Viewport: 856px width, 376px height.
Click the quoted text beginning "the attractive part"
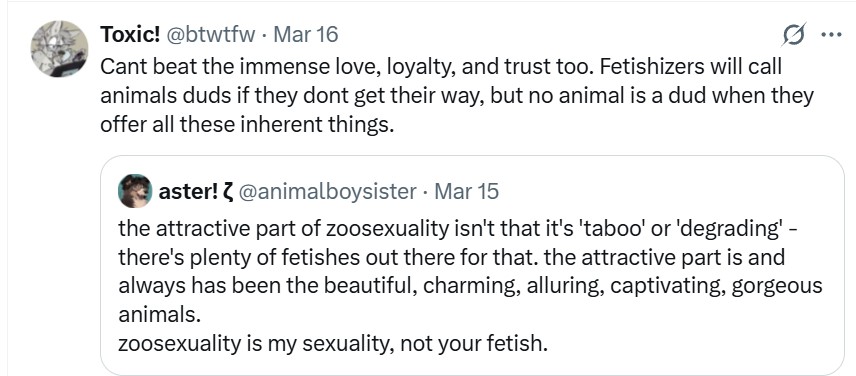[470, 285]
